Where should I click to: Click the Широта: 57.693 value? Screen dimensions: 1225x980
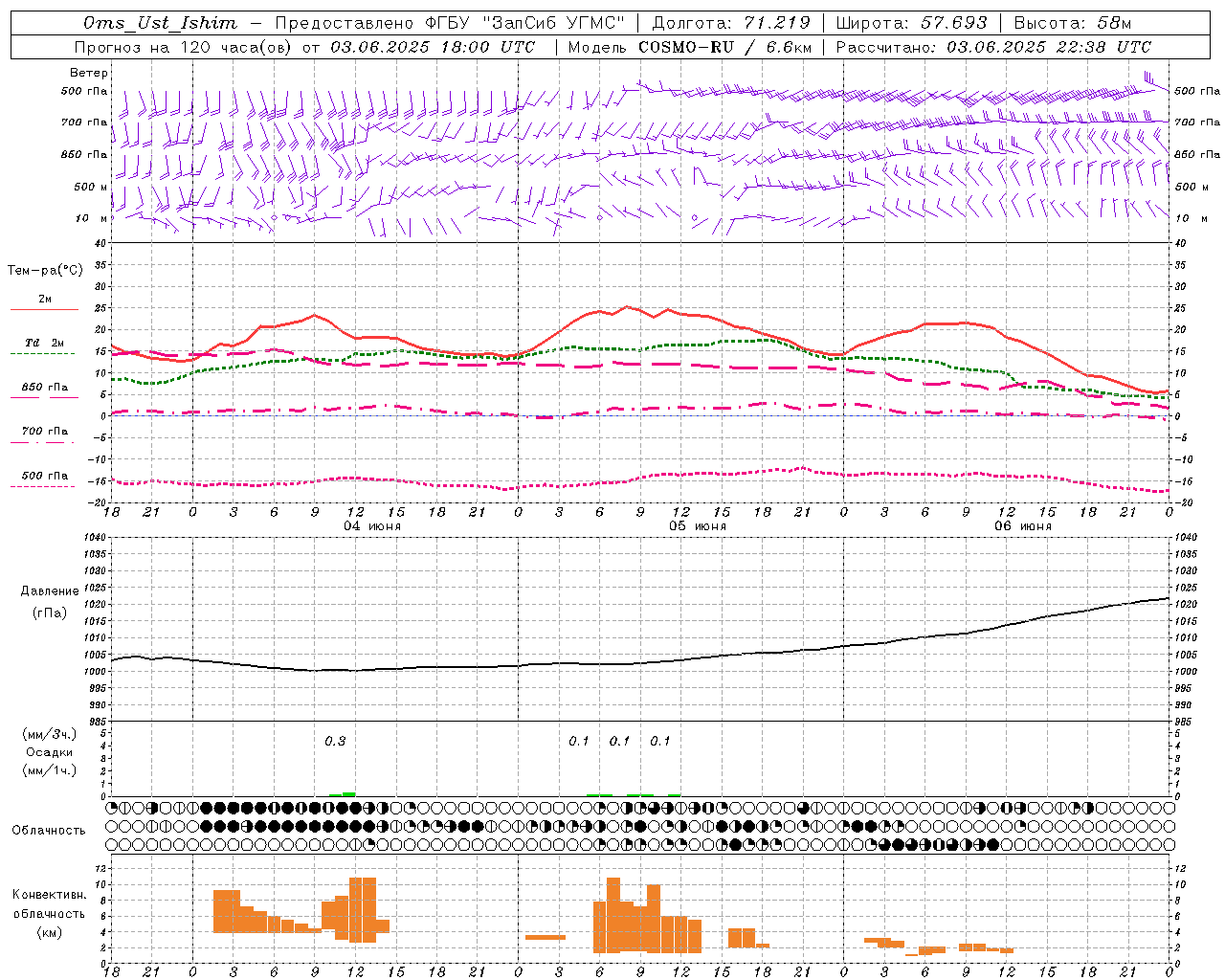[x=911, y=23]
